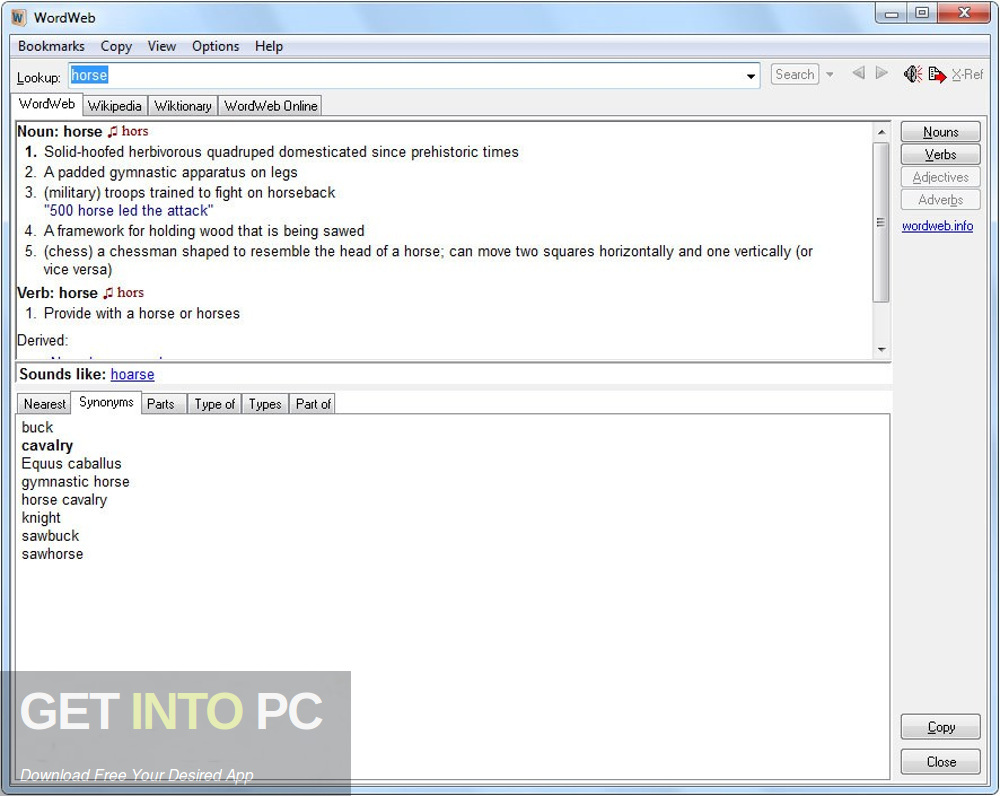Expand the Search button dropdown arrow
The width and height of the screenshot is (1000, 796).
coord(830,75)
